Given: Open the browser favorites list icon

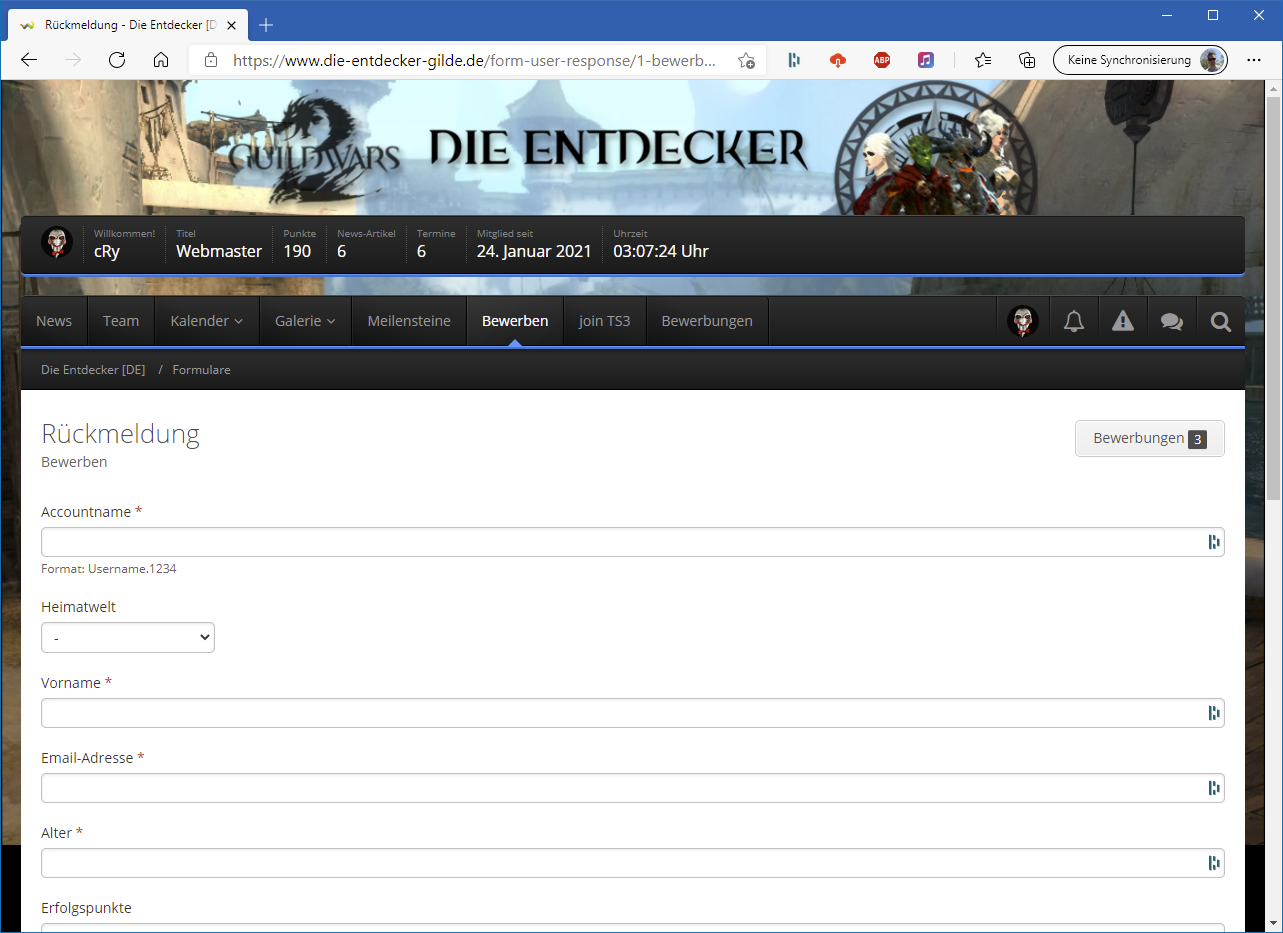Looking at the screenshot, I should pyautogui.click(x=983, y=60).
